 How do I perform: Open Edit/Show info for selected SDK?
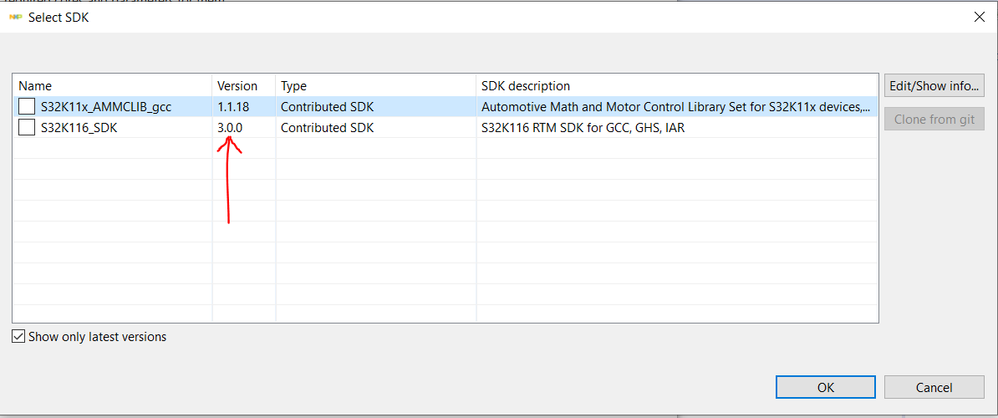934,86
